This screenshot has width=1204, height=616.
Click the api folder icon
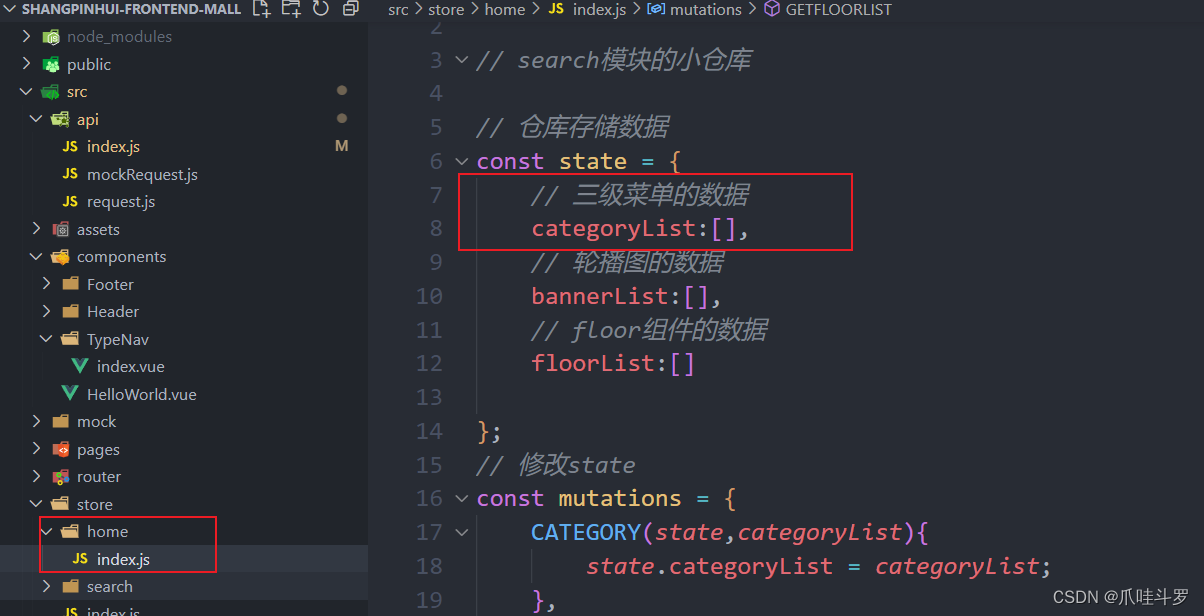coord(61,119)
